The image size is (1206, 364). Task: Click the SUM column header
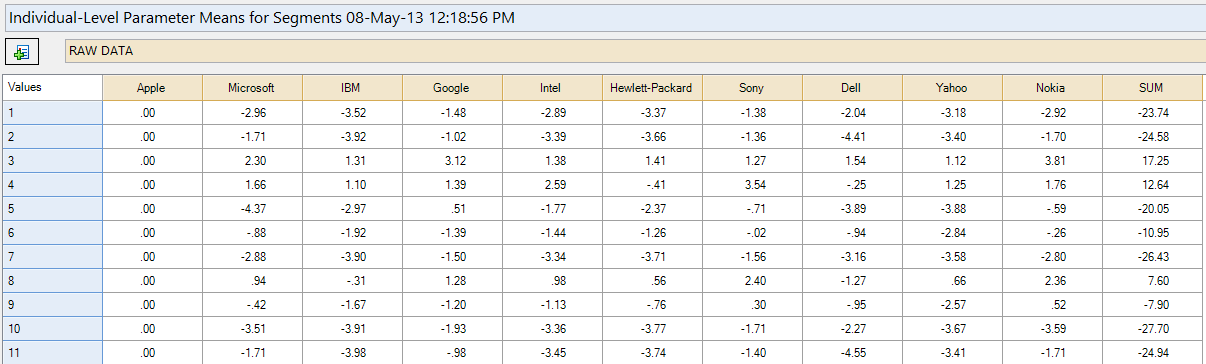coord(1151,88)
